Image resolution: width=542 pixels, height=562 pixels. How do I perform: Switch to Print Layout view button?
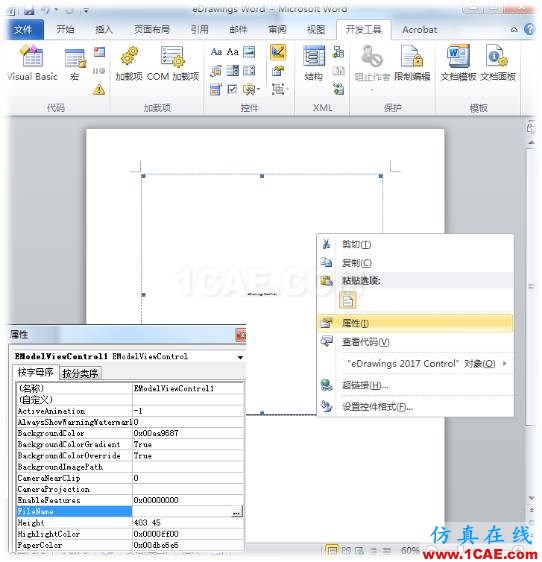tap(333, 551)
